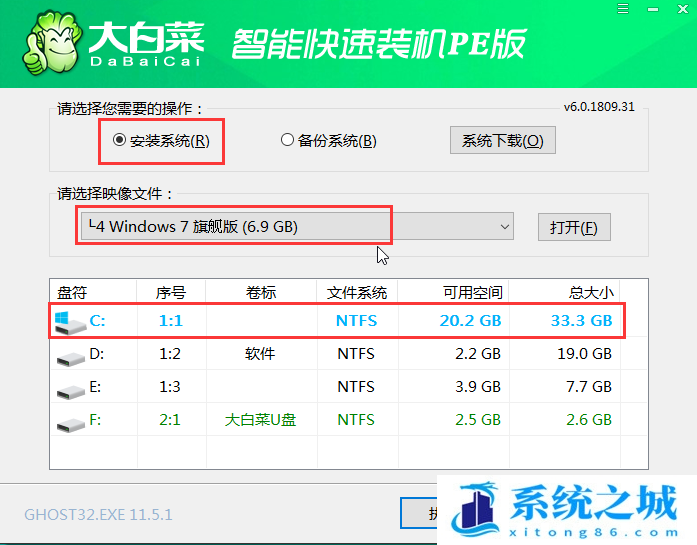
Task: Click the NTFS cell of F: drive
Action: click(356, 420)
